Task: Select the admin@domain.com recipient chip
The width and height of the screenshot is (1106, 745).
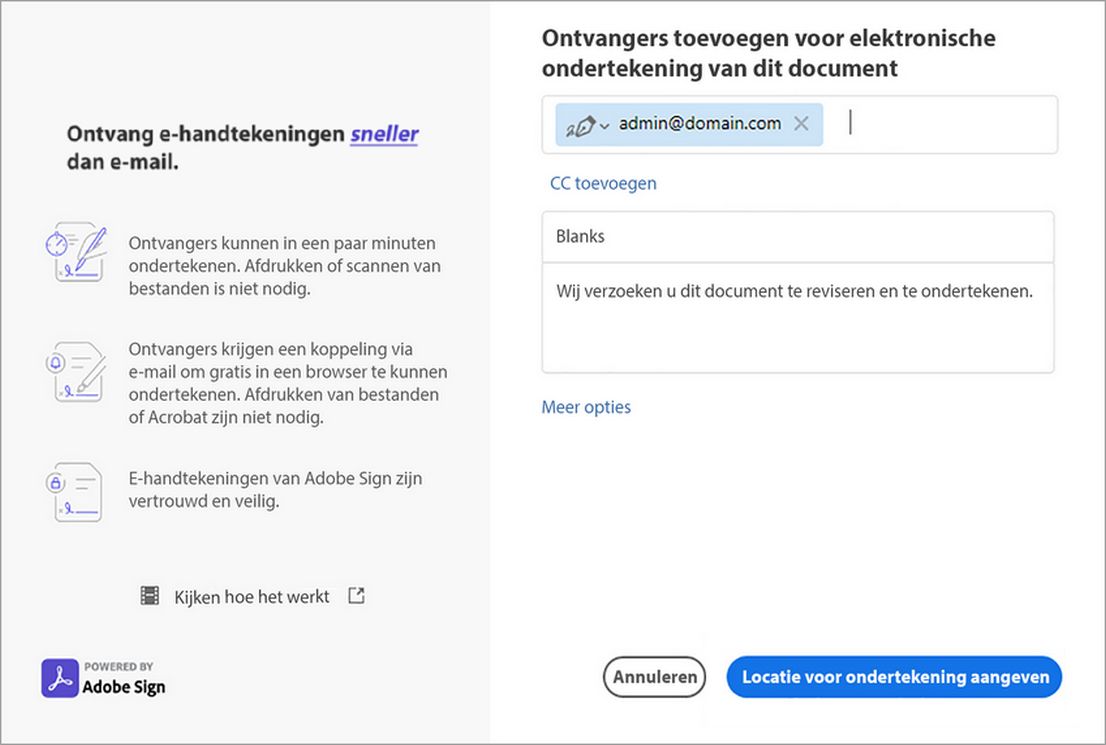Action: pyautogui.click(x=700, y=123)
